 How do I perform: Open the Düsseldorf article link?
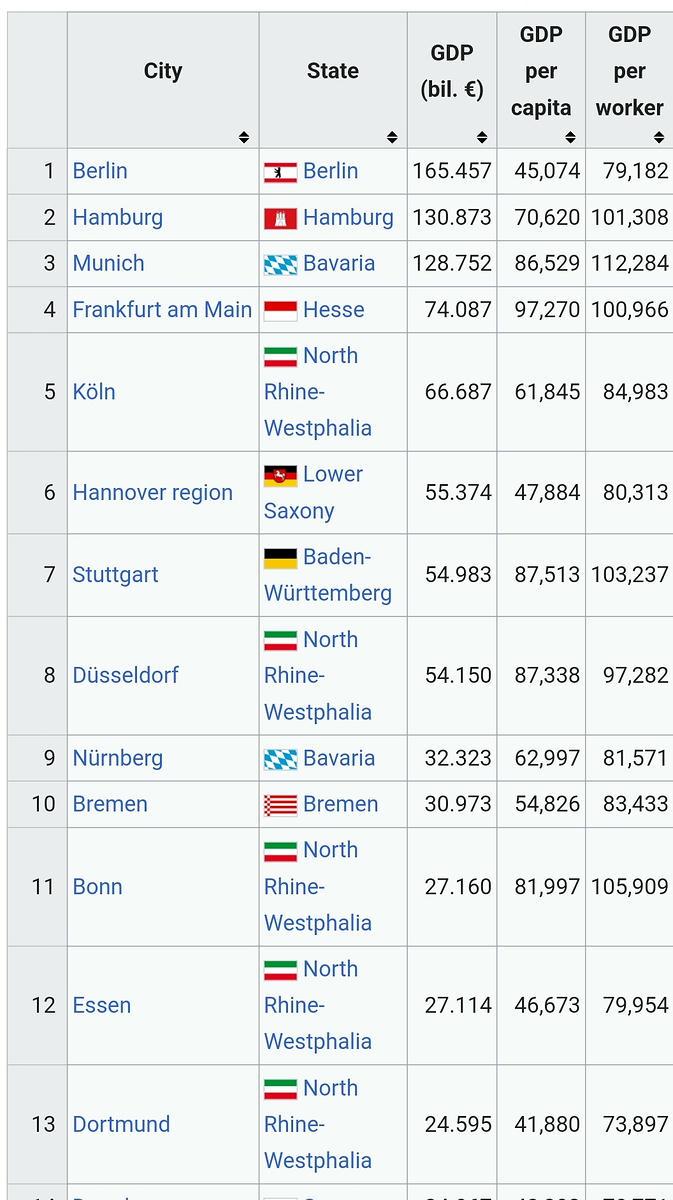pyautogui.click(x=125, y=675)
